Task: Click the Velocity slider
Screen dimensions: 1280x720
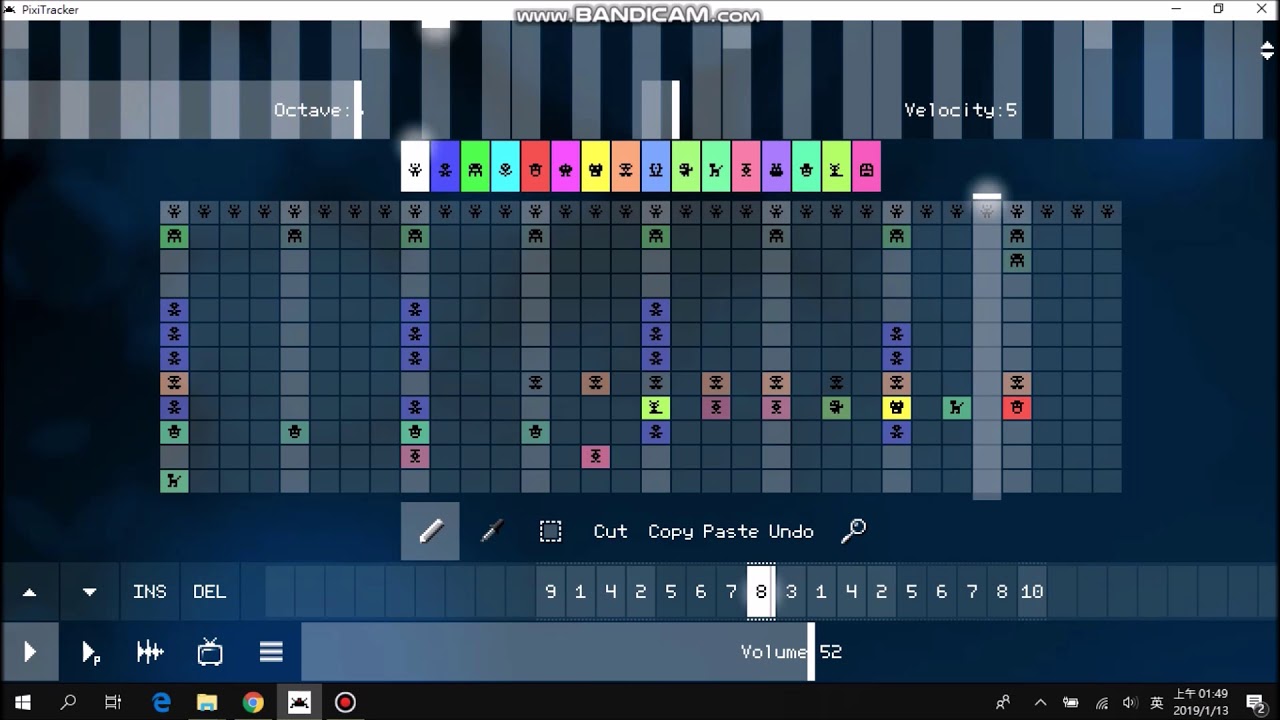Action: [960, 110]
